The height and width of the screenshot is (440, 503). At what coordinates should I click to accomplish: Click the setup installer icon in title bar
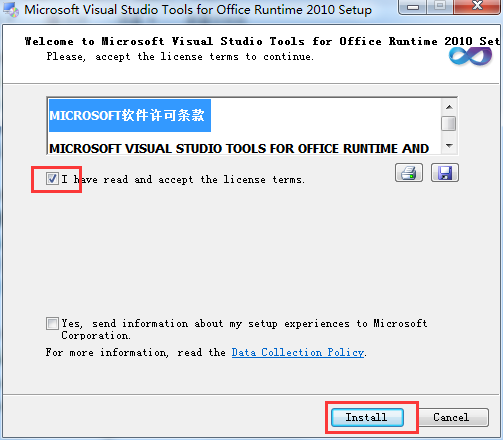11,10
